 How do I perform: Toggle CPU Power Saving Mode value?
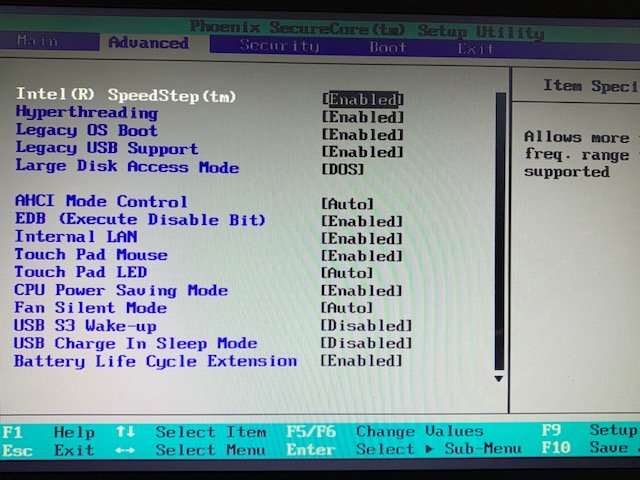point(362,291)
